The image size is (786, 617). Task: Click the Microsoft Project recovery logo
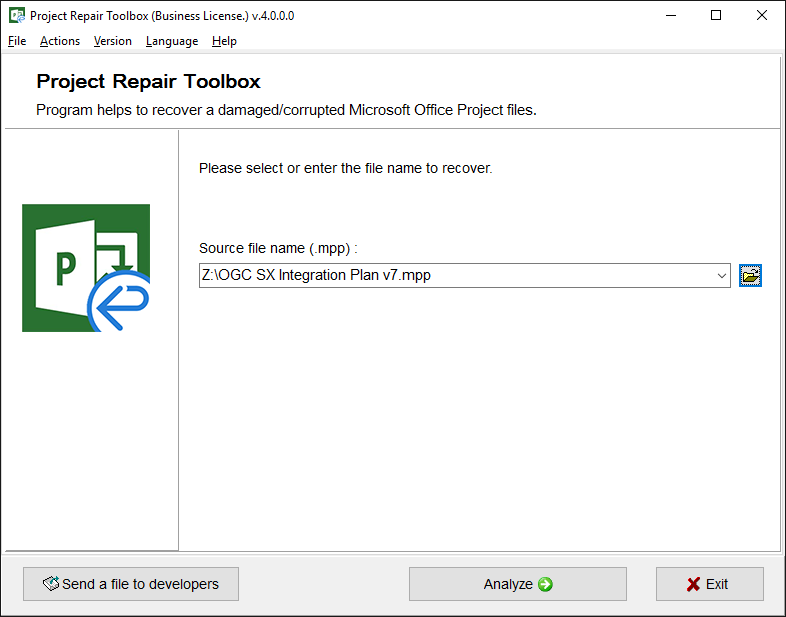pos(86,268)
